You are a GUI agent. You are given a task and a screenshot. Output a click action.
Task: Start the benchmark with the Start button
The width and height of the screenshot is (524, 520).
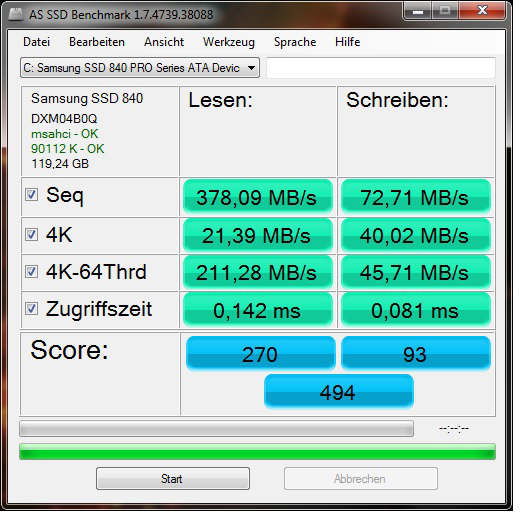[x=173, y=479]
